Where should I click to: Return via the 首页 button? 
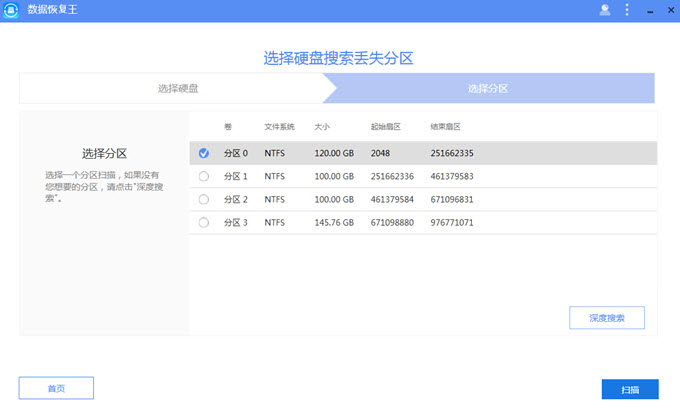56,388
